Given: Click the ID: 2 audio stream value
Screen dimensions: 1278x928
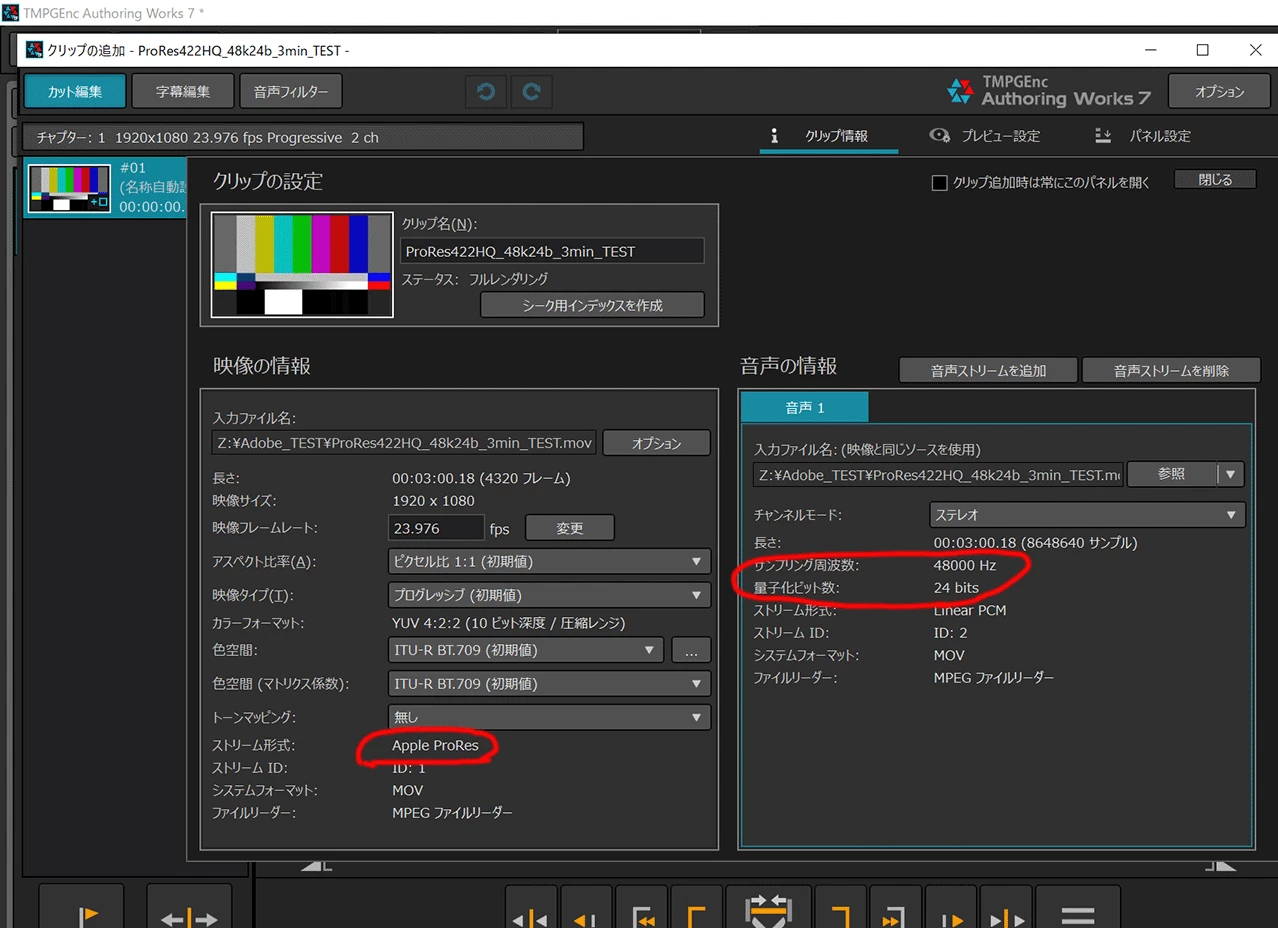Looking at the screenshot, I should (x=951, y=633).
